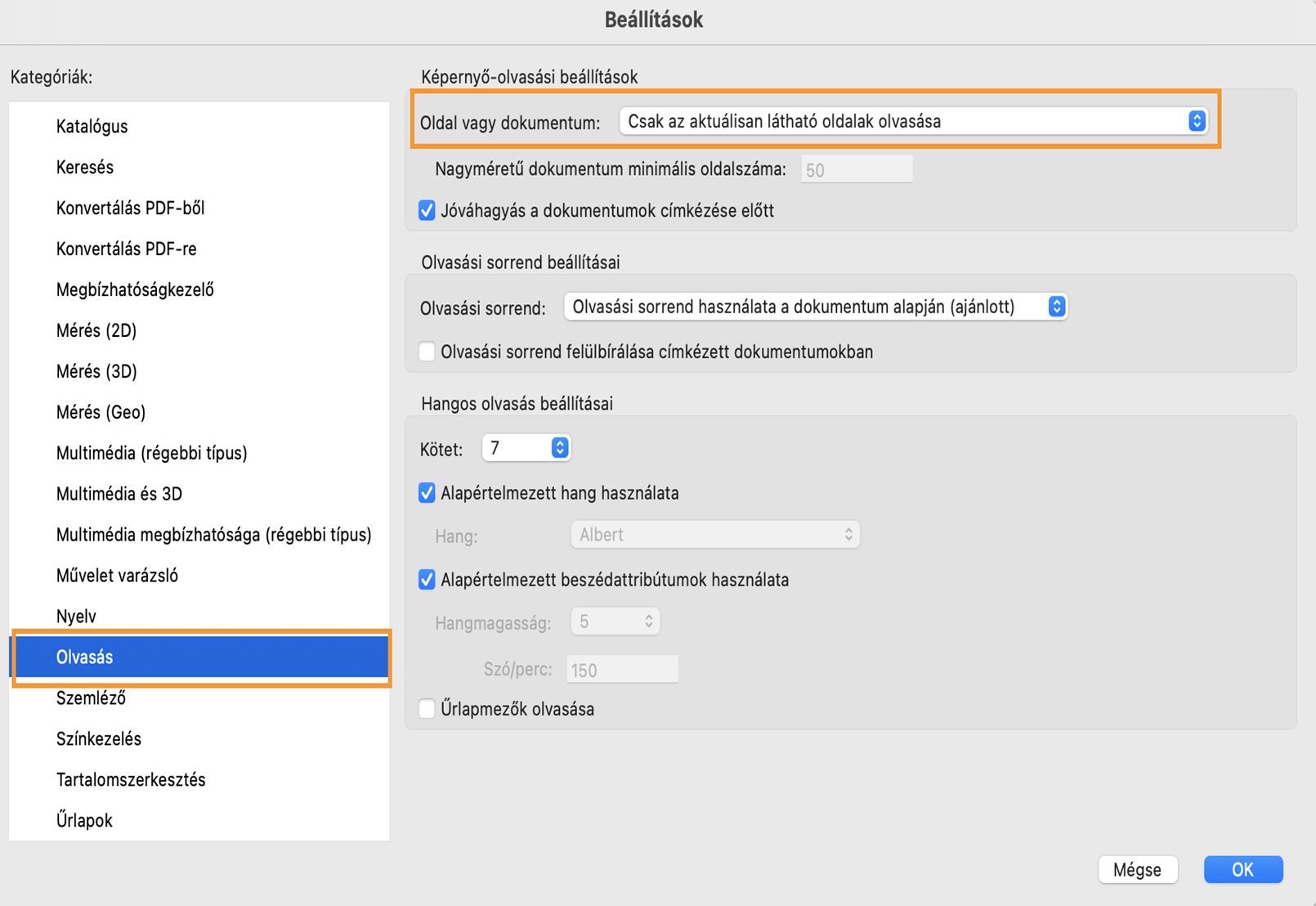Select the Katalógus category
Viewport: 1316px width, 906px height.
[x=92, y=127]
